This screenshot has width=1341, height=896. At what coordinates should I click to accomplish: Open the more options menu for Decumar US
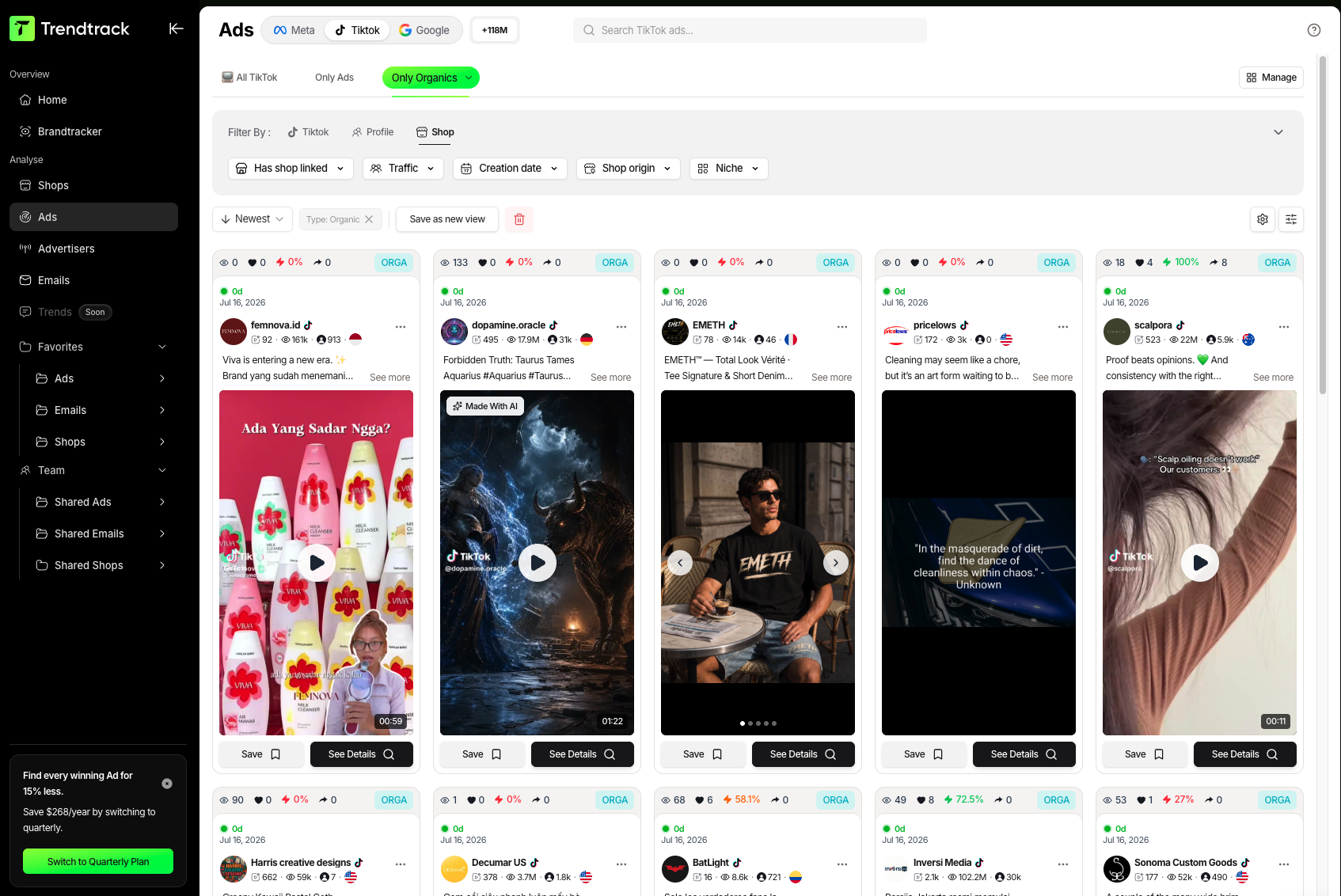621,864
